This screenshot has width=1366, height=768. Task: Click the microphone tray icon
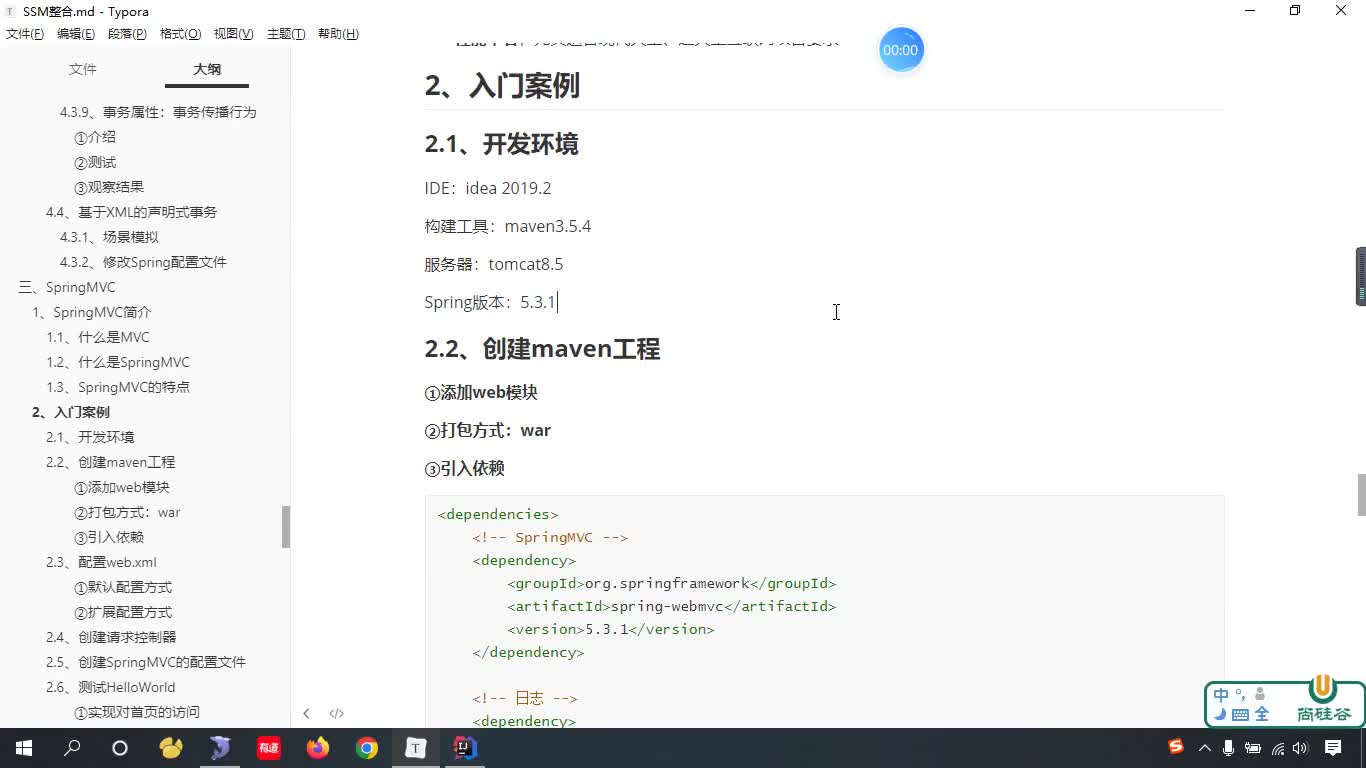pyautogui.click(x=1229, y=748)
